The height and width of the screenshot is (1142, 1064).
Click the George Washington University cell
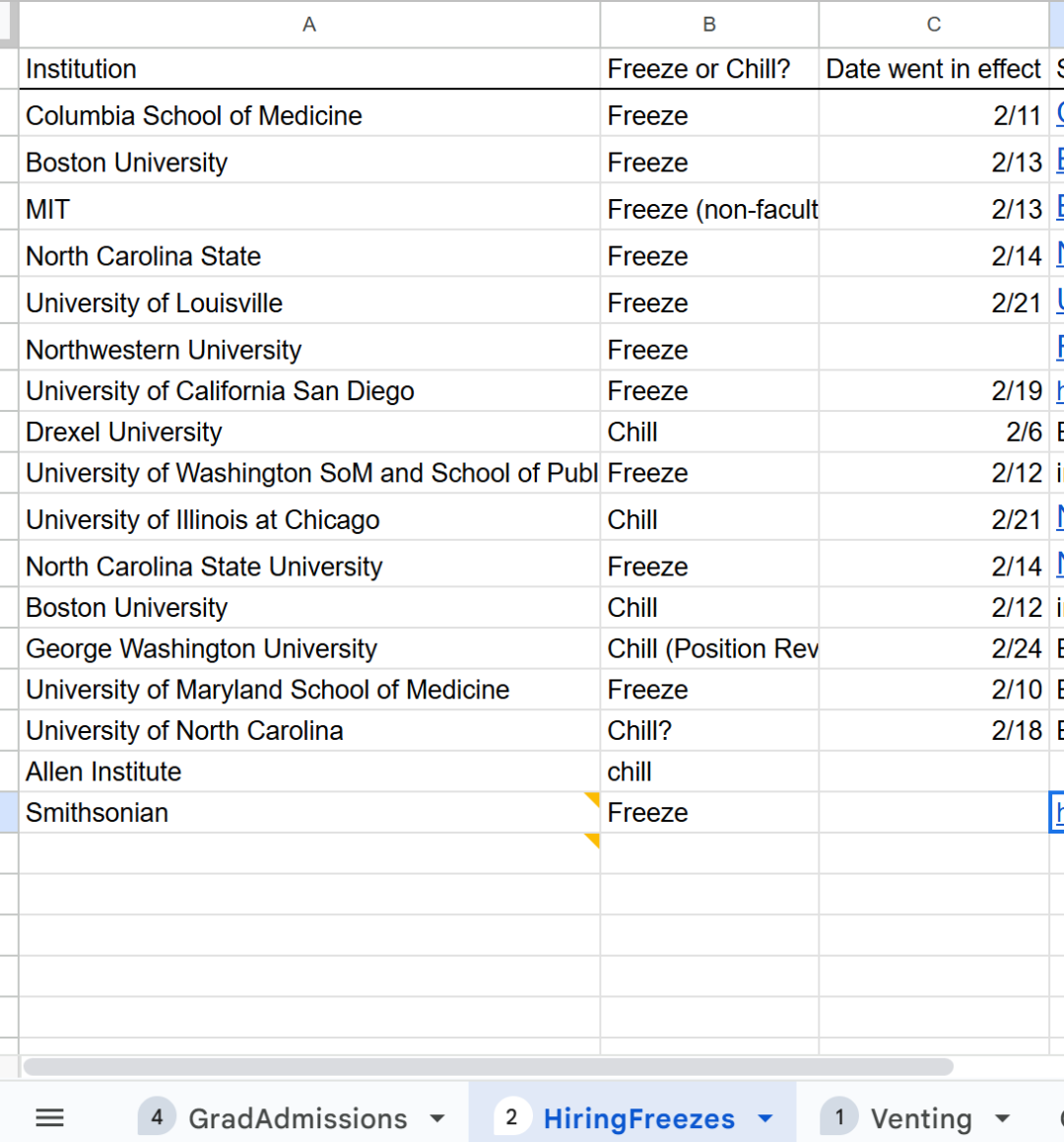coord(309,648)
